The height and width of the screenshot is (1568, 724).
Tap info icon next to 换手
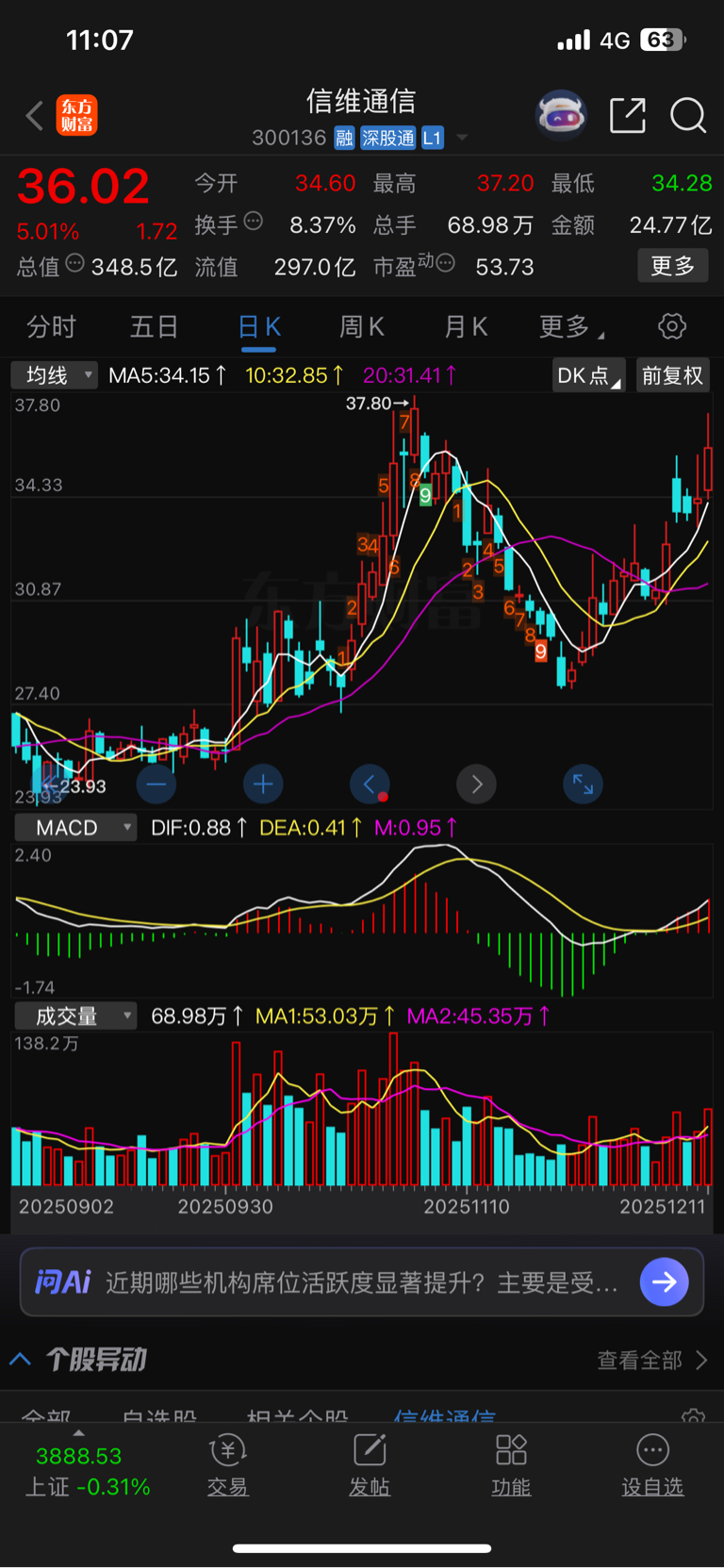(253, 222)
